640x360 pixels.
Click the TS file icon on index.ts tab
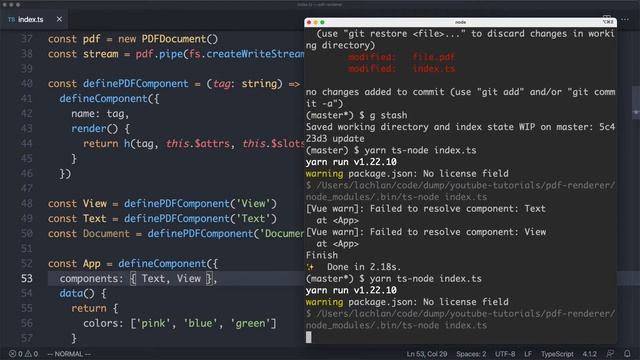click(11, 20)
